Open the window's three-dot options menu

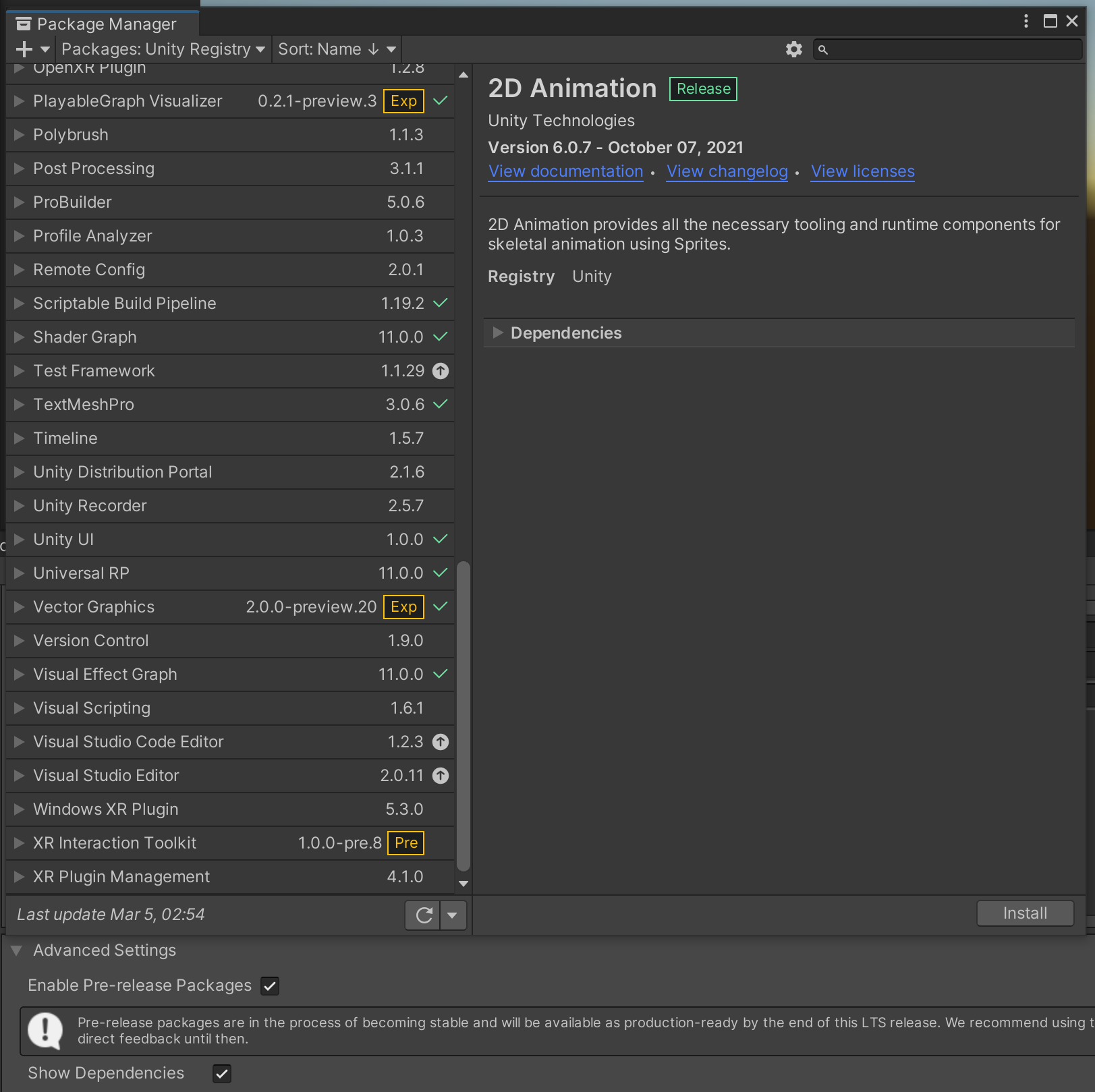[x=1026, y=21]
